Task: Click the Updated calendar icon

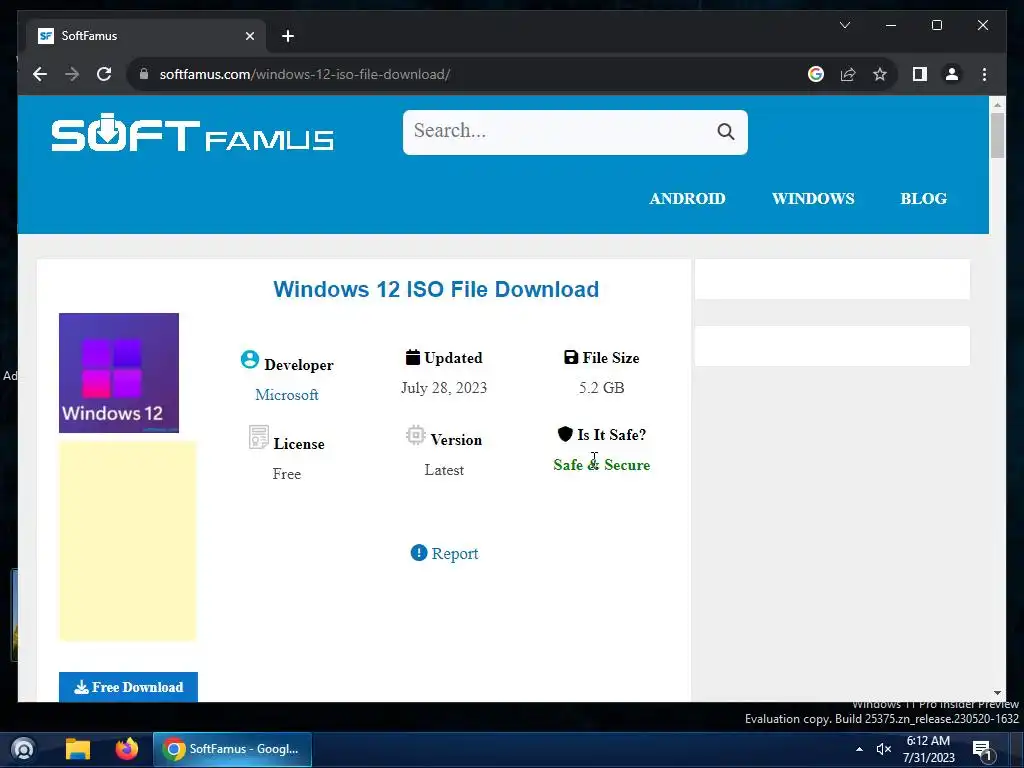Action: tap(413, 357)
